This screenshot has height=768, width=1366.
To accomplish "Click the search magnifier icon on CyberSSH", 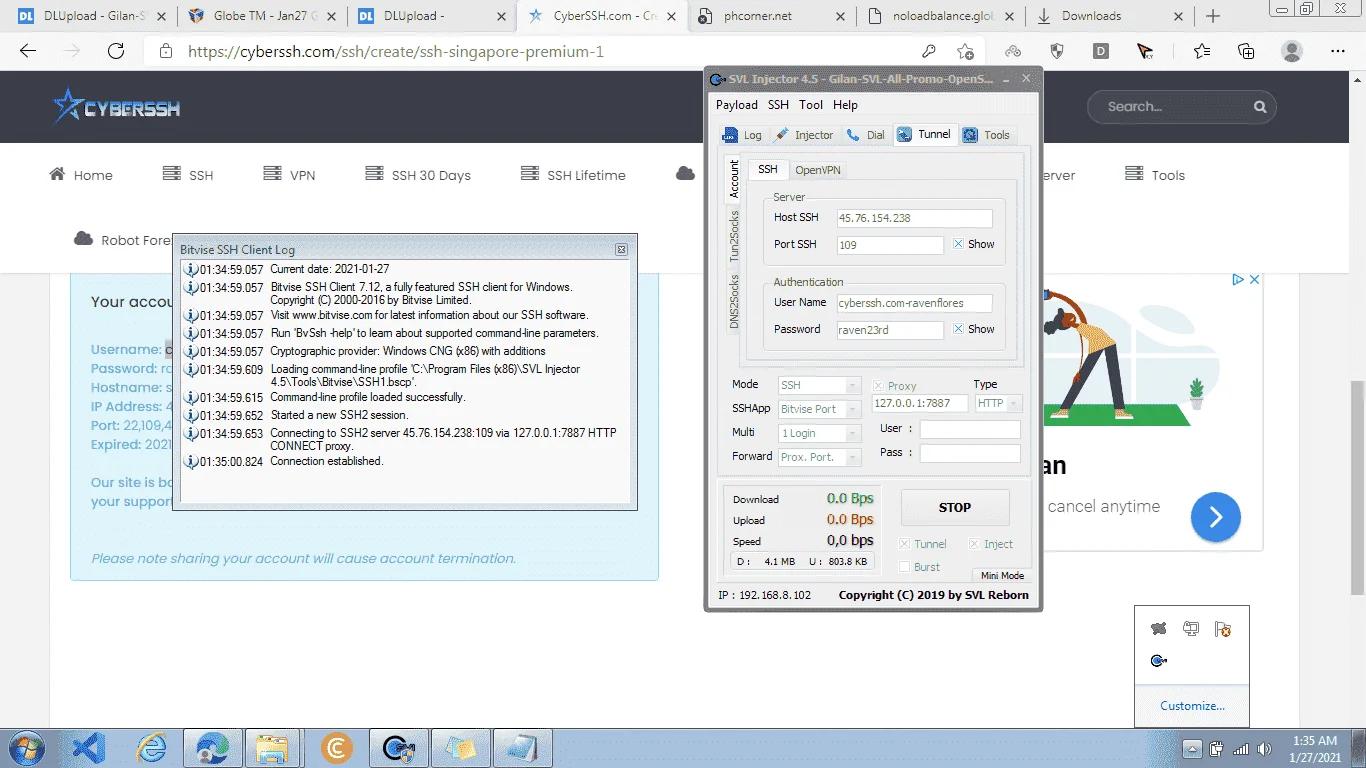I will 1260,107.
